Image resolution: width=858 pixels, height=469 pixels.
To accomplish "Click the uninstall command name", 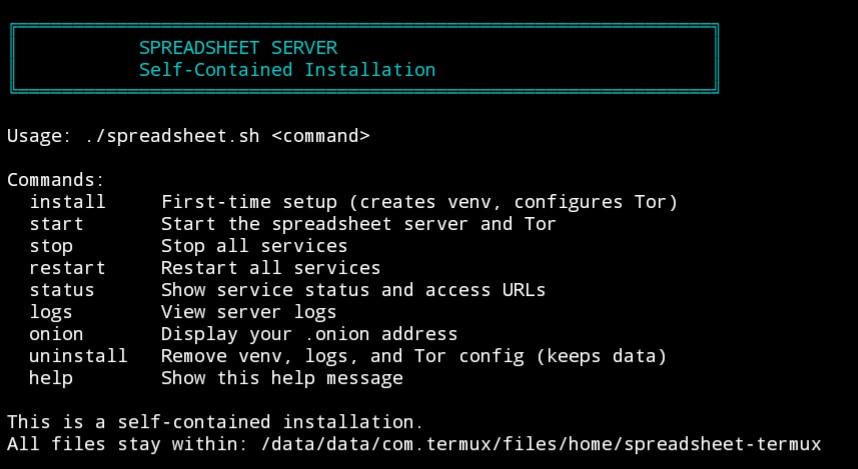I will tap(78, 356).
